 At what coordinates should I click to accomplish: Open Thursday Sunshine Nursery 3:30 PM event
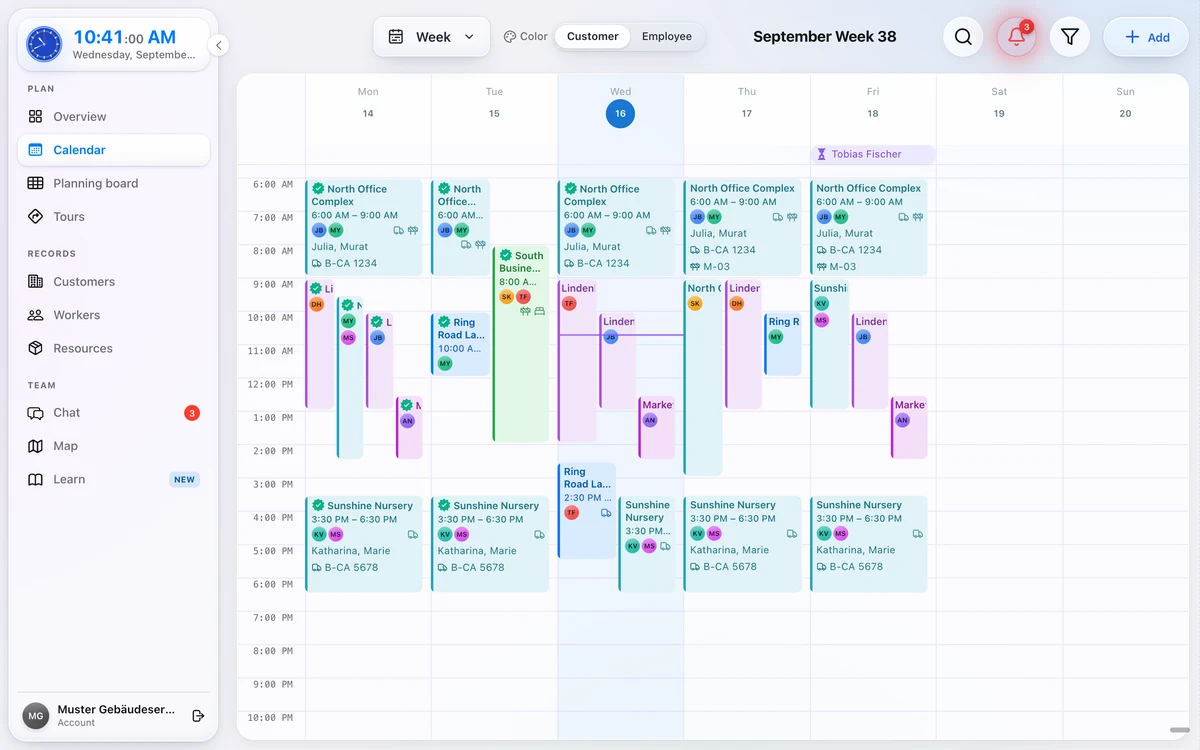743,544
